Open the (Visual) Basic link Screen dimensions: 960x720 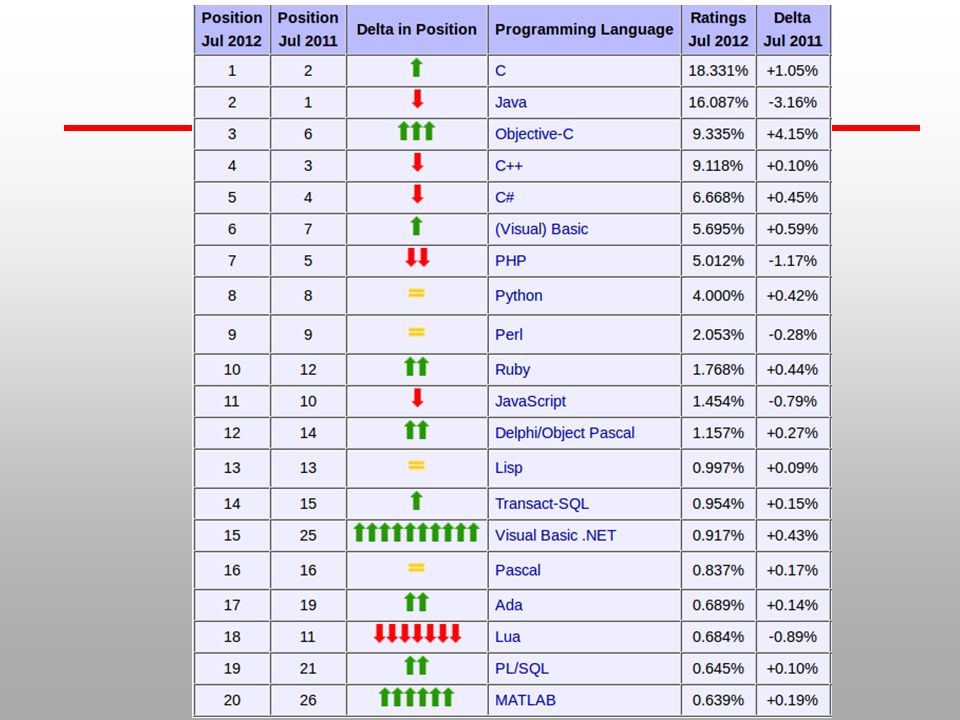pyautogui.click(x=541, y=229)
